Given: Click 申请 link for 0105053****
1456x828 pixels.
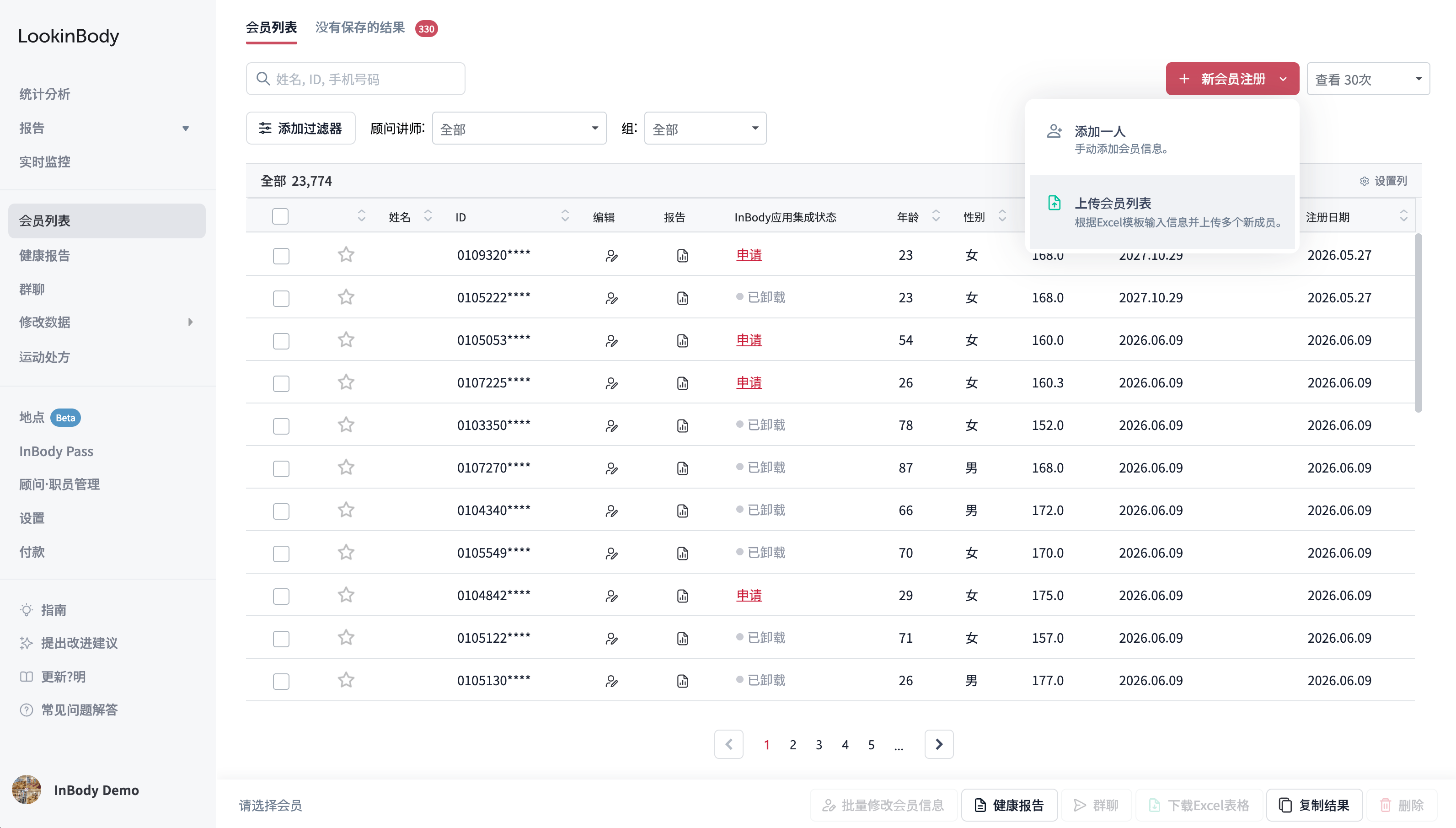Looking at the screenshot, I should (x=749, y=340).
